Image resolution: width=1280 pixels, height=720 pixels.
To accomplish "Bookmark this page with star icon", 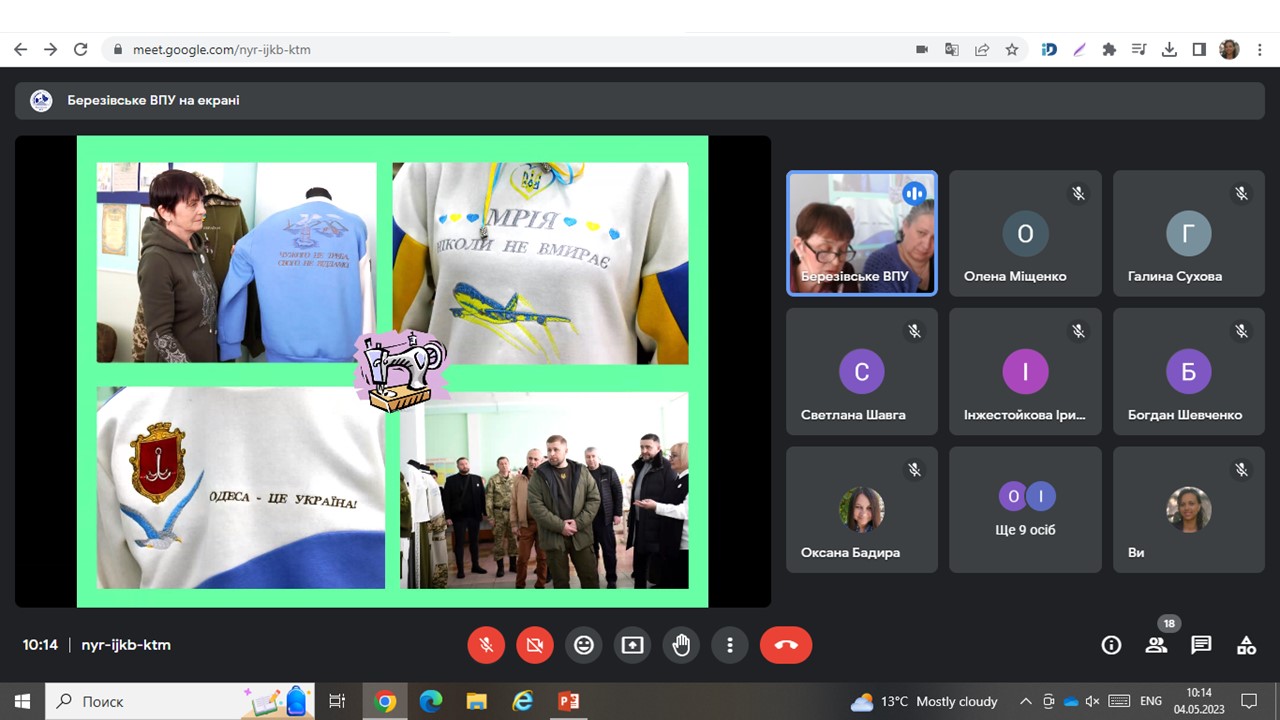I will (x=1012, y=49).
